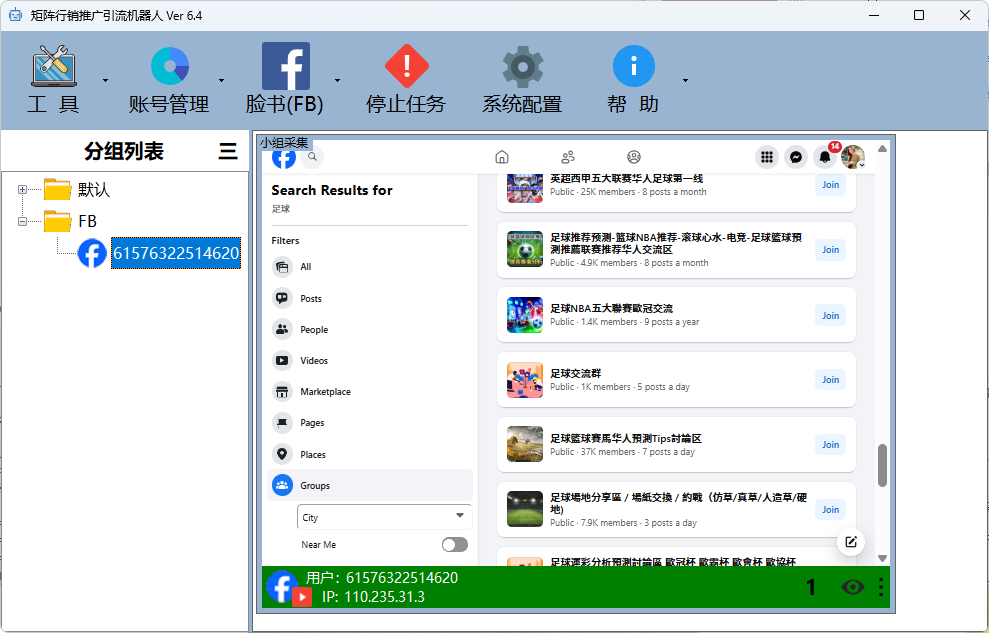Select the People filter
The image size is (989, 633).
tap(370, 329)
